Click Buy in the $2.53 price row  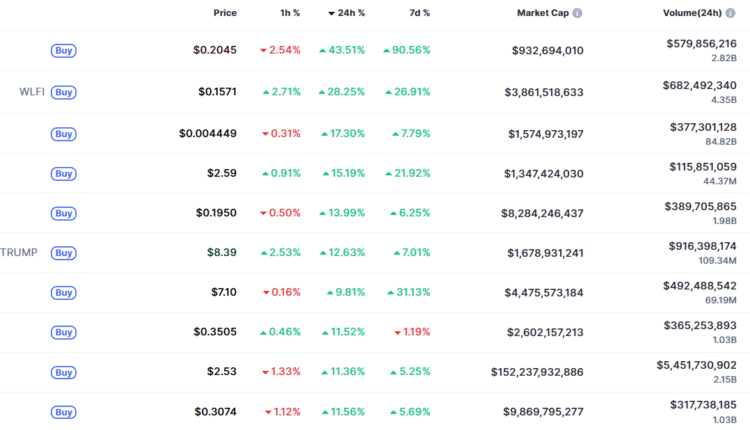click(x=64, y=372)
